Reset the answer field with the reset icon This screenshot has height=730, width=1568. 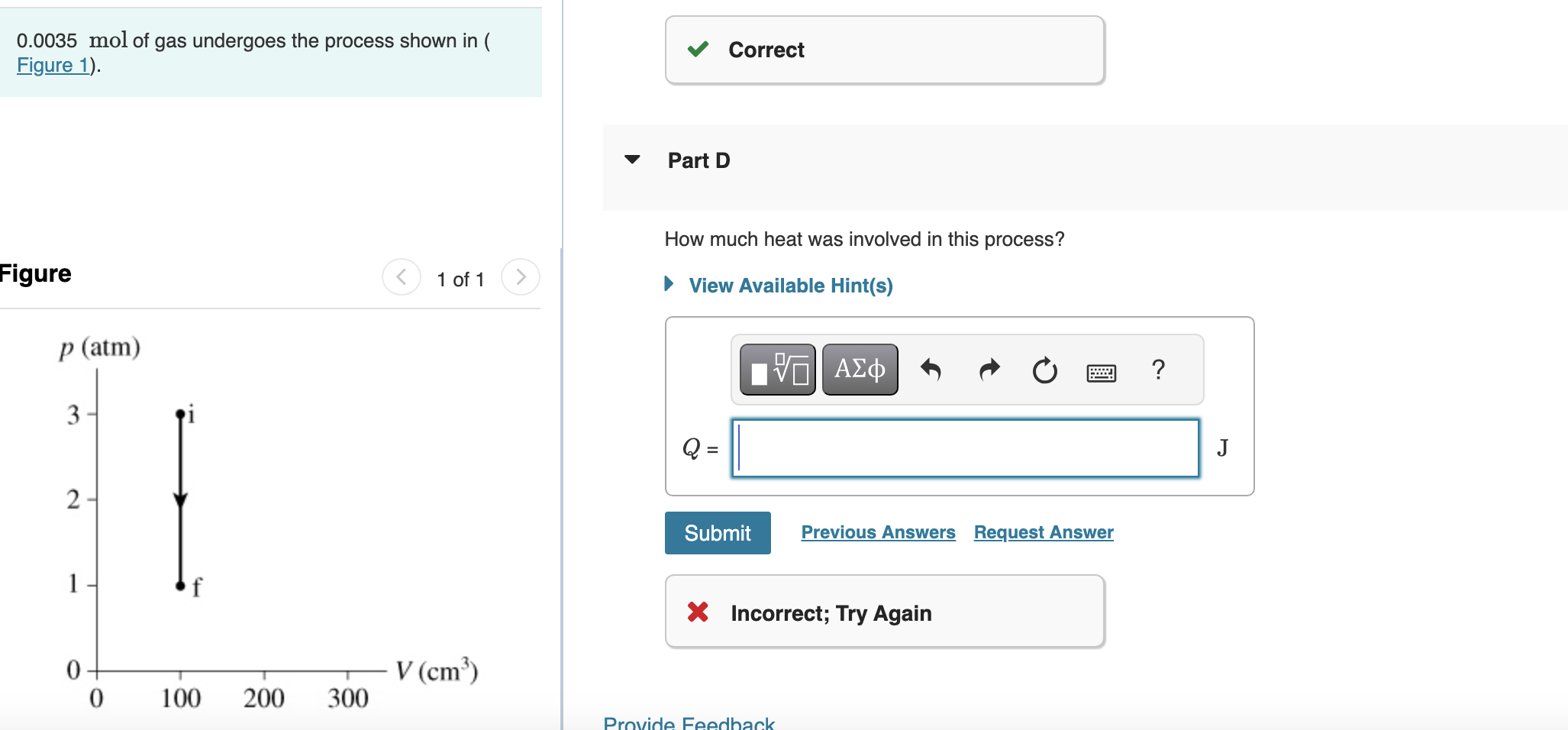click(x=1044, y=370)
